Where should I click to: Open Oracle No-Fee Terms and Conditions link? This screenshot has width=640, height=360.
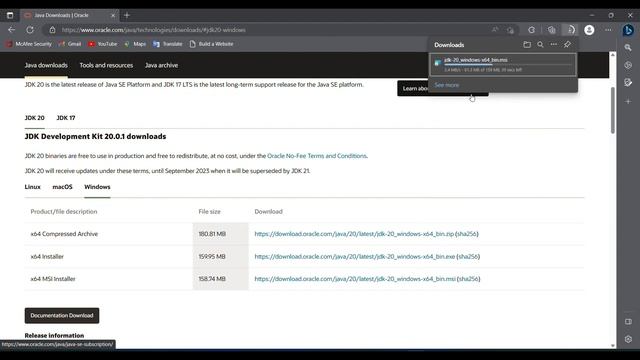click(317, 156)
